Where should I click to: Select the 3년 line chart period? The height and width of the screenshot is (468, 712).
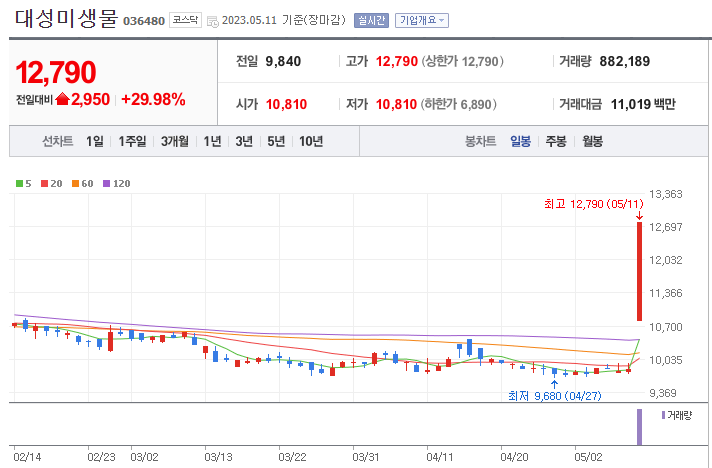point(244,142)
